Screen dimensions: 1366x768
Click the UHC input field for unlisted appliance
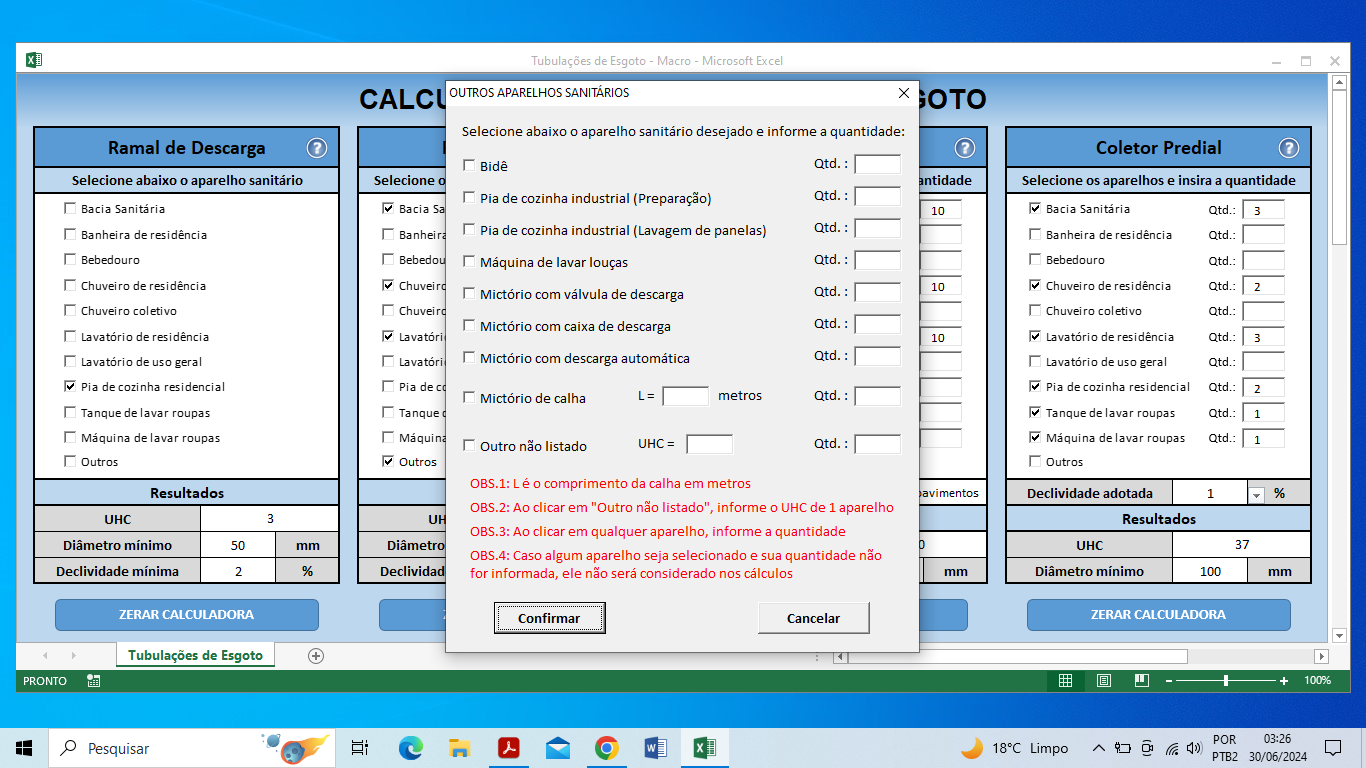coord(709,444)
